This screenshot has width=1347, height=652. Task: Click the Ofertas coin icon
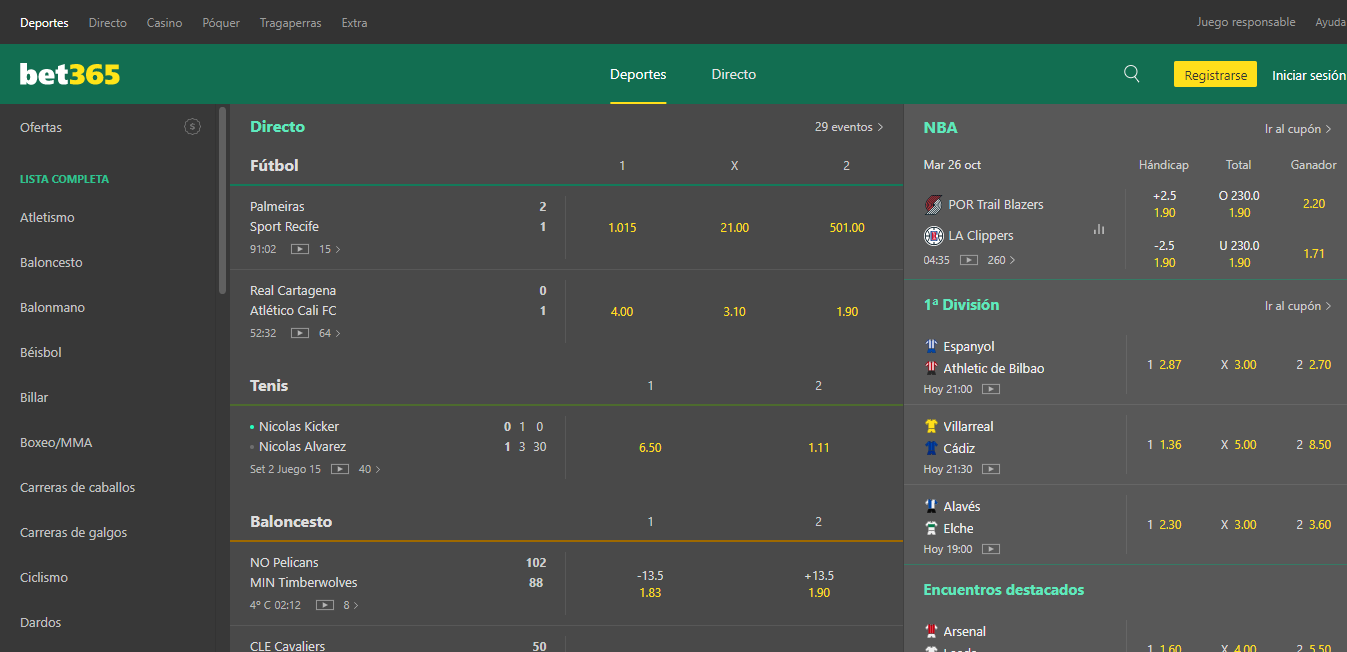coord(193,127)
